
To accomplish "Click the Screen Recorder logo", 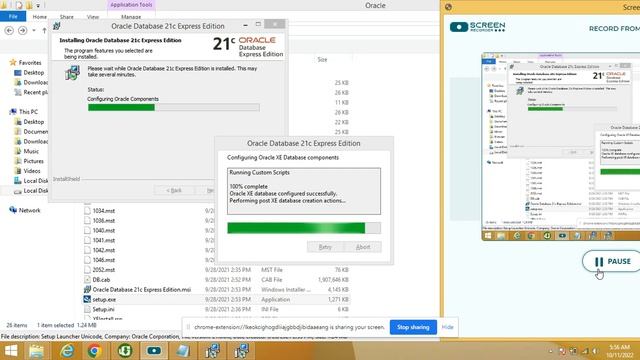I will [478, 27].
